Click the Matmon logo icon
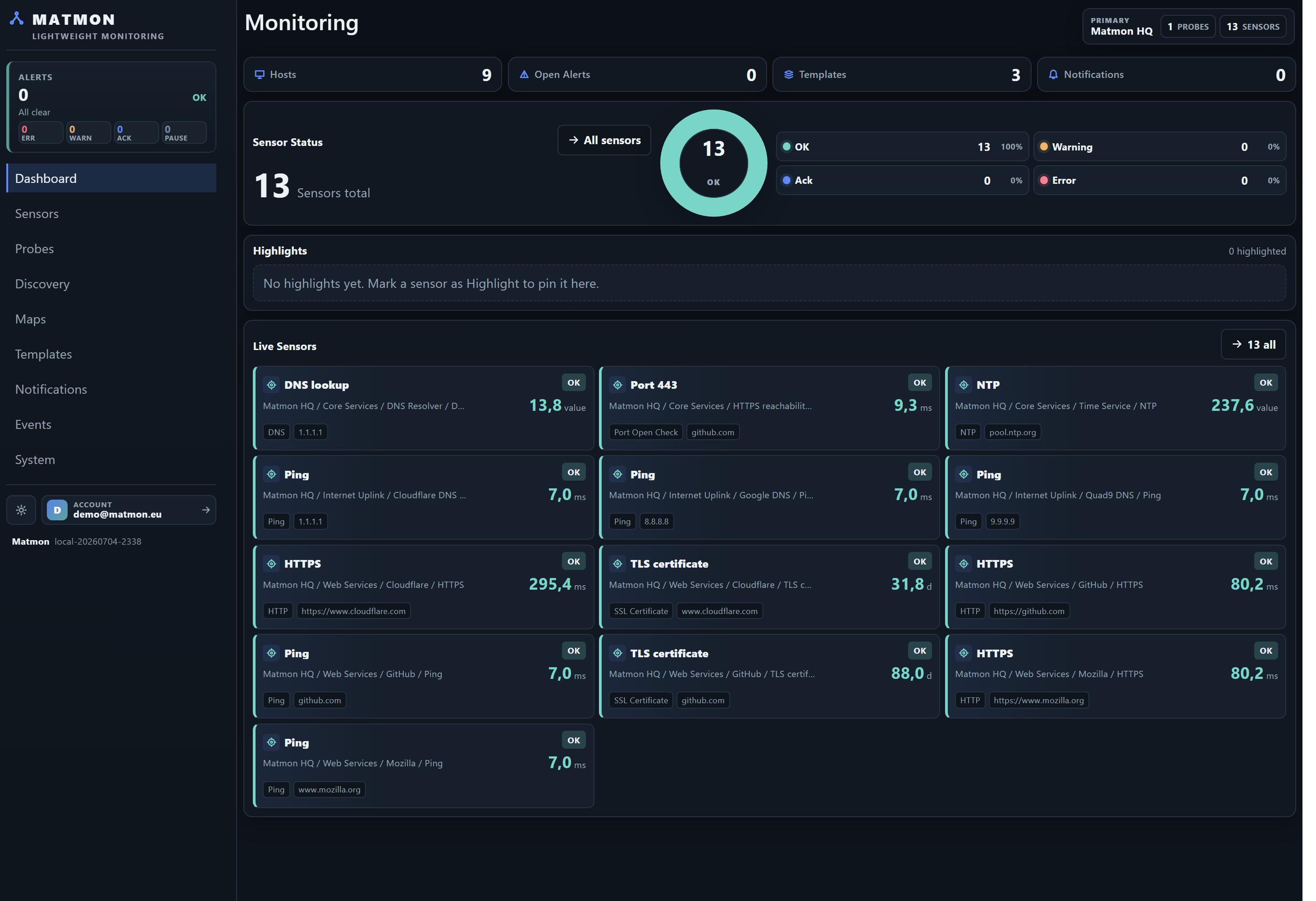1316x901 pixels. pyautogui.click(x=16, y=18)
